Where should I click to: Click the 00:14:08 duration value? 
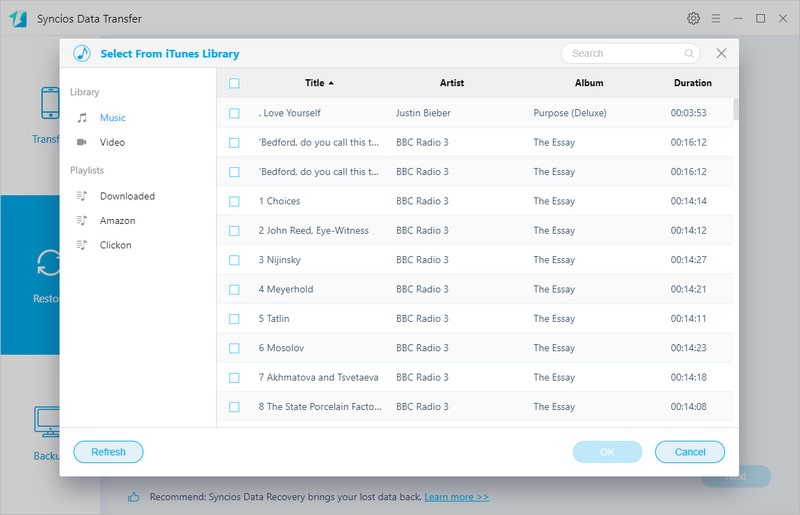pos(688,407)
